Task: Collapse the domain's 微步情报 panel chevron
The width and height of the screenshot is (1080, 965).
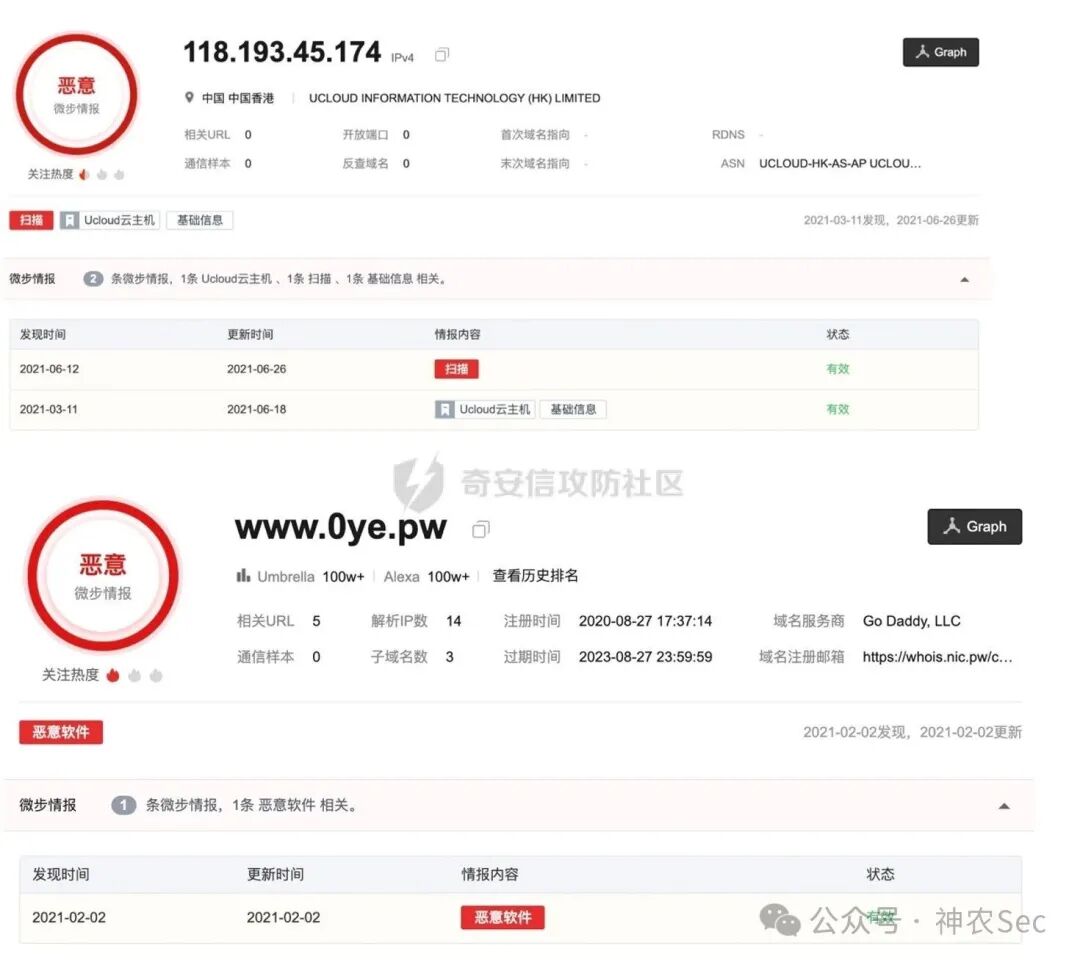Action: pyautogui.click(x=1004, y=805)
